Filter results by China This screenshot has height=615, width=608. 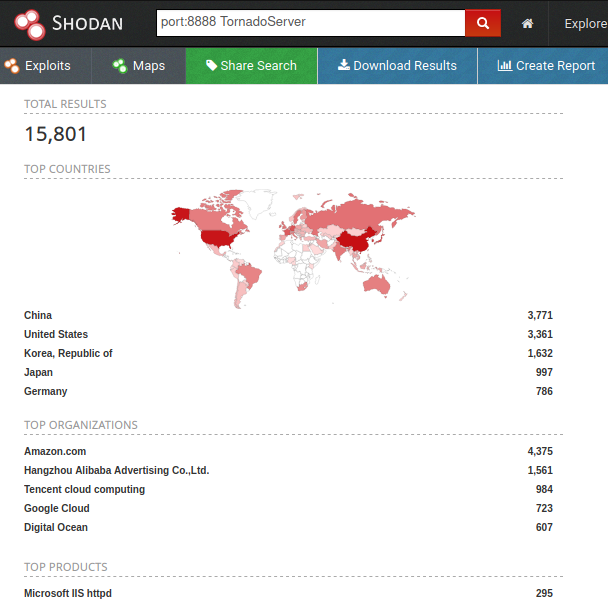38,315
